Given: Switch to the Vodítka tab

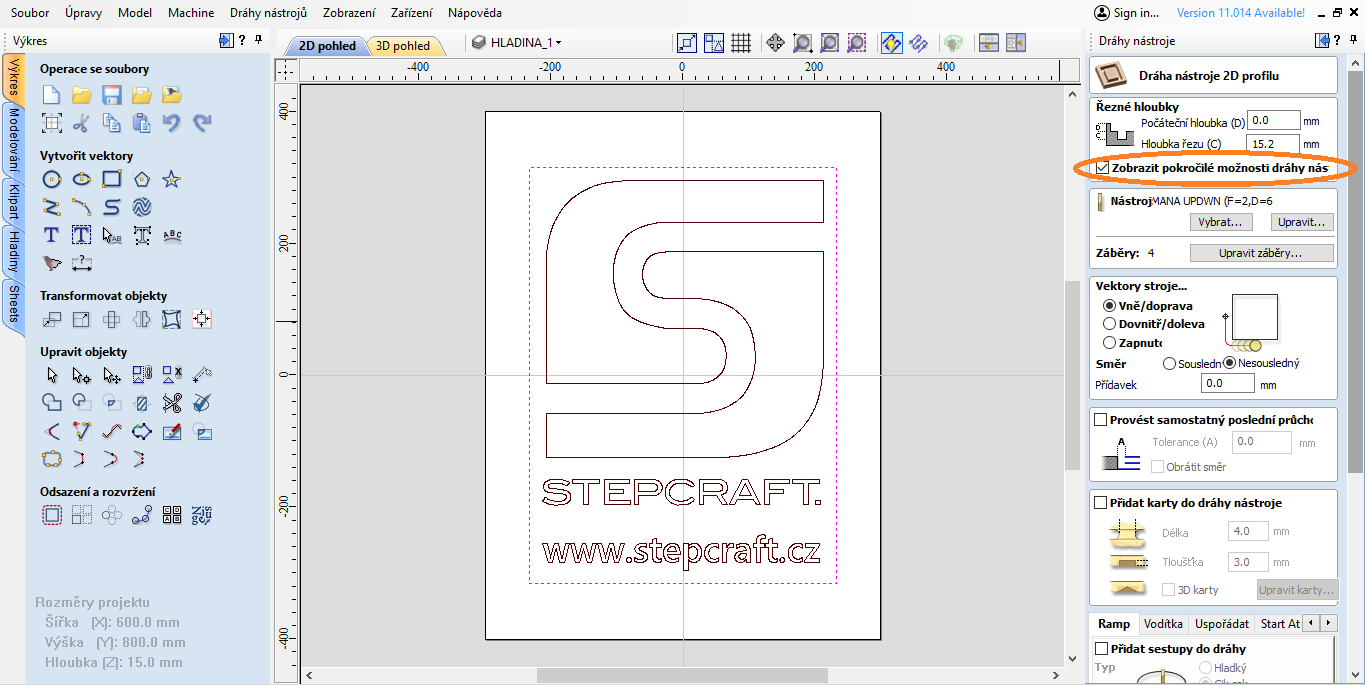Looking at the screenshot, I should (1163, 624).
